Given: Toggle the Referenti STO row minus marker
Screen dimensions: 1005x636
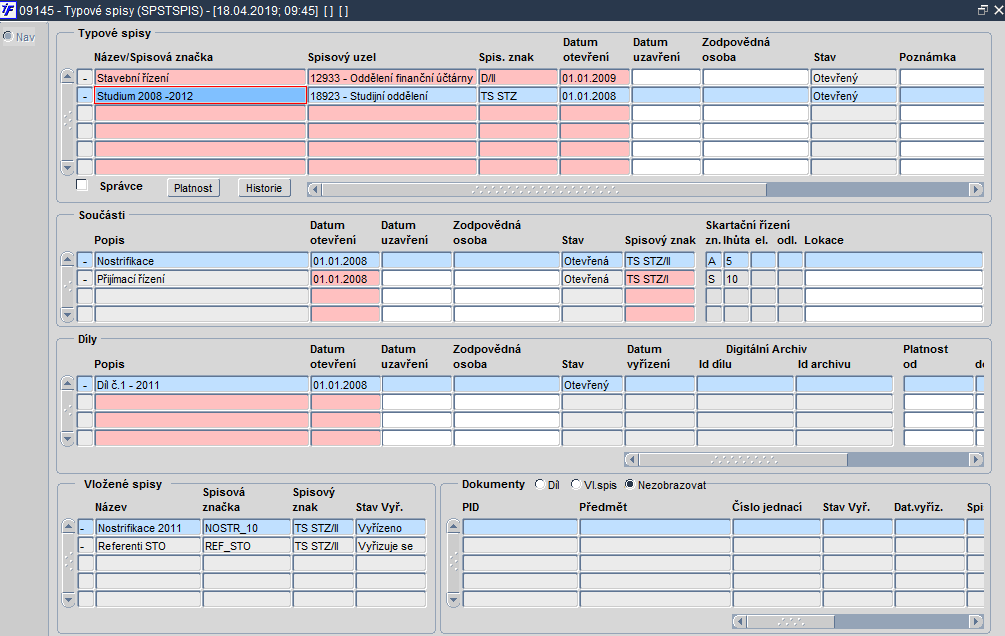Looking at the screenshot, I should tap(86, 546).
